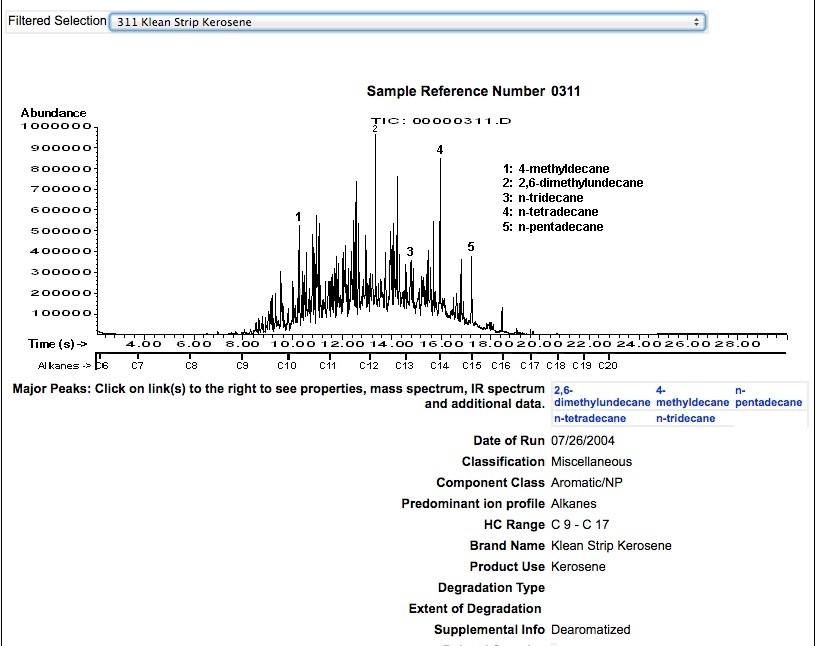Click peak label 1 on the chromatogram

point(298,217)
